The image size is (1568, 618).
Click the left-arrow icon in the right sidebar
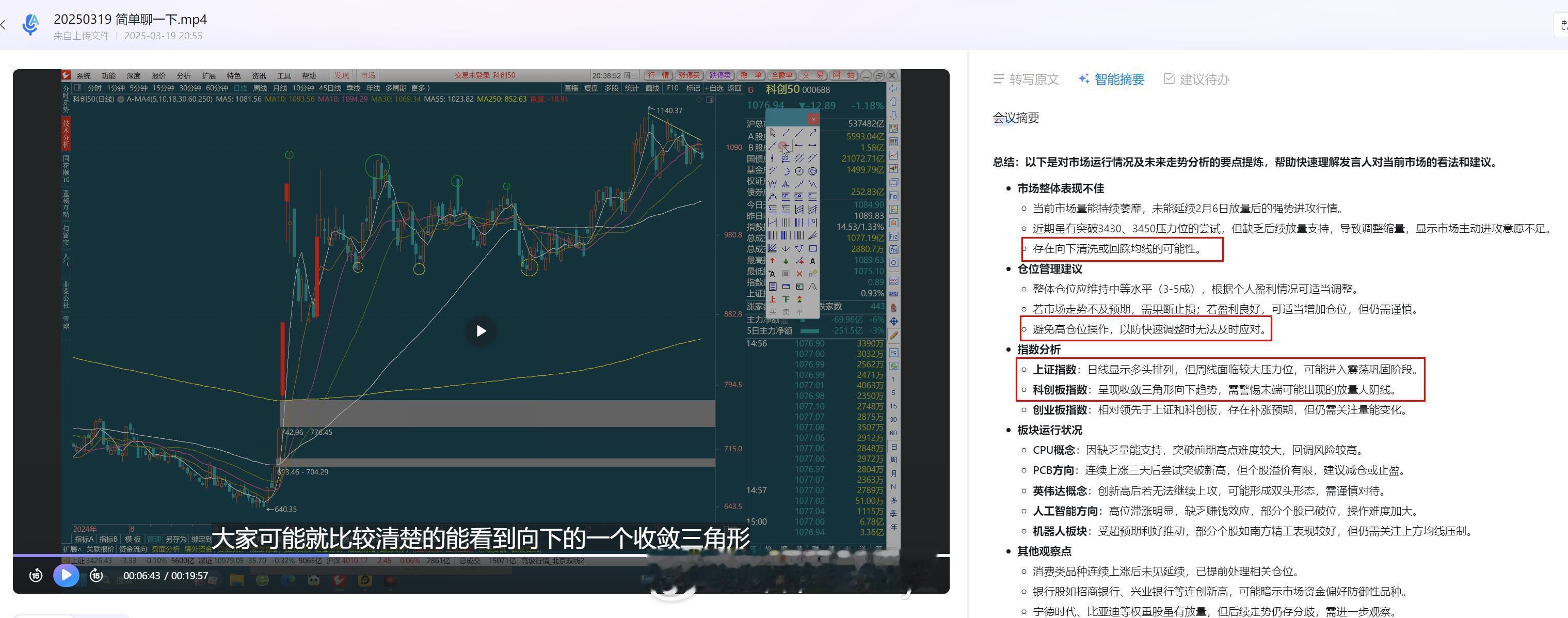(x=893, y=89)
